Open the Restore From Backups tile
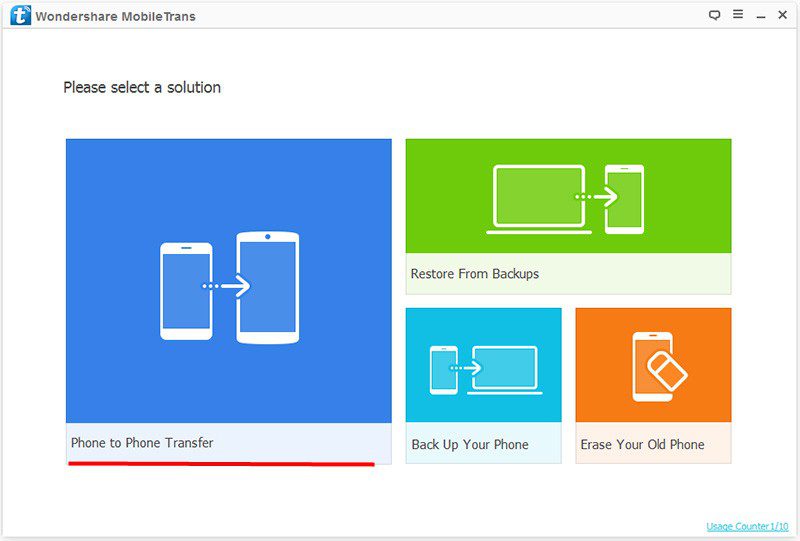 point(568,216)
